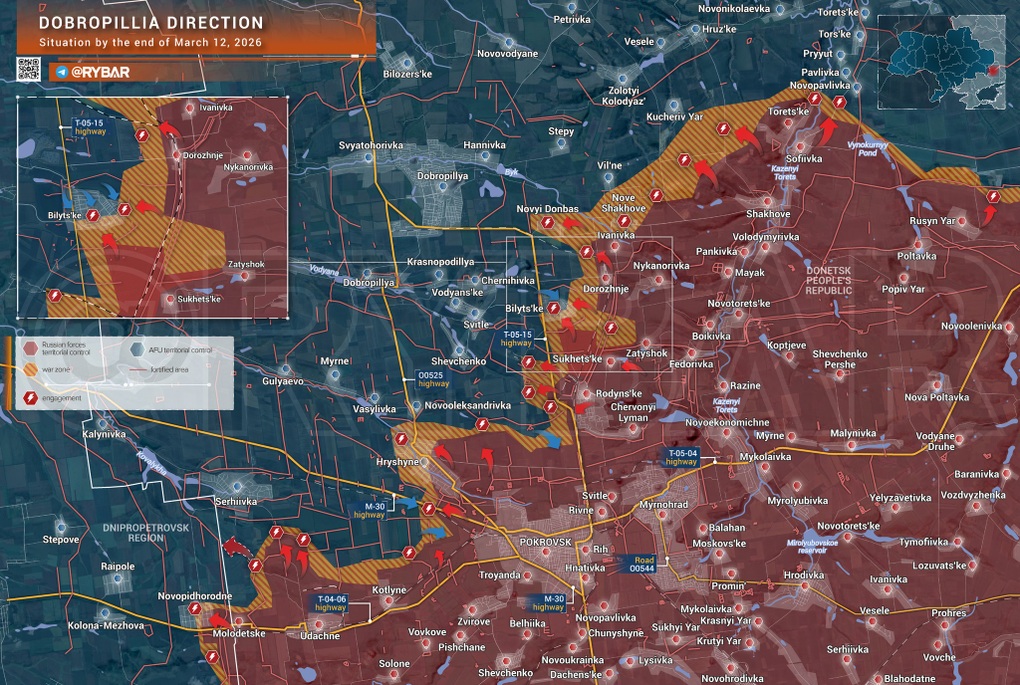Click the POKROVSK city label
The height and width of the screenshot is (685, 1020).
[x=546, y=541]
